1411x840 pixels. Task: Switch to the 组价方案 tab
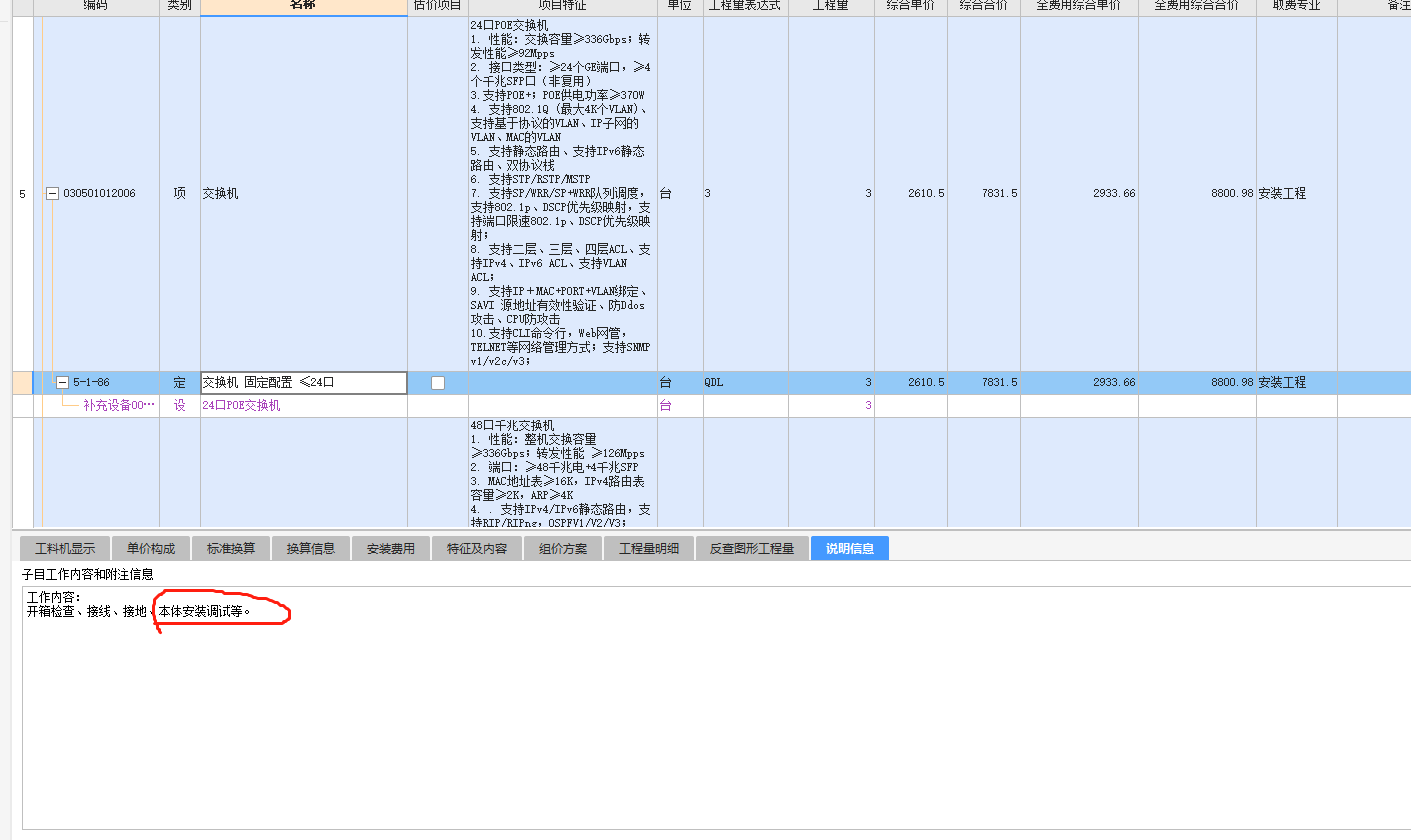pyautogui.click(x=563, y=549)
